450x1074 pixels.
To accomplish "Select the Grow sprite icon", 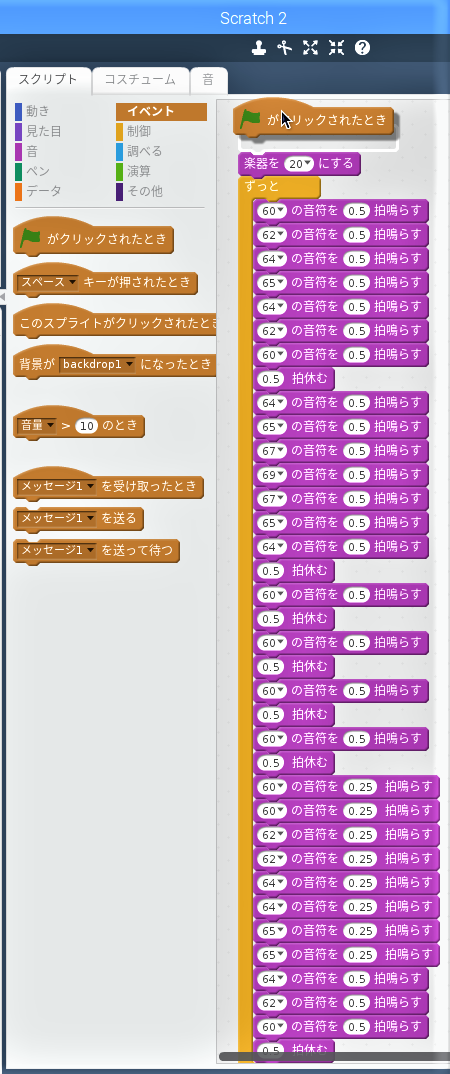I will point(310,47).
